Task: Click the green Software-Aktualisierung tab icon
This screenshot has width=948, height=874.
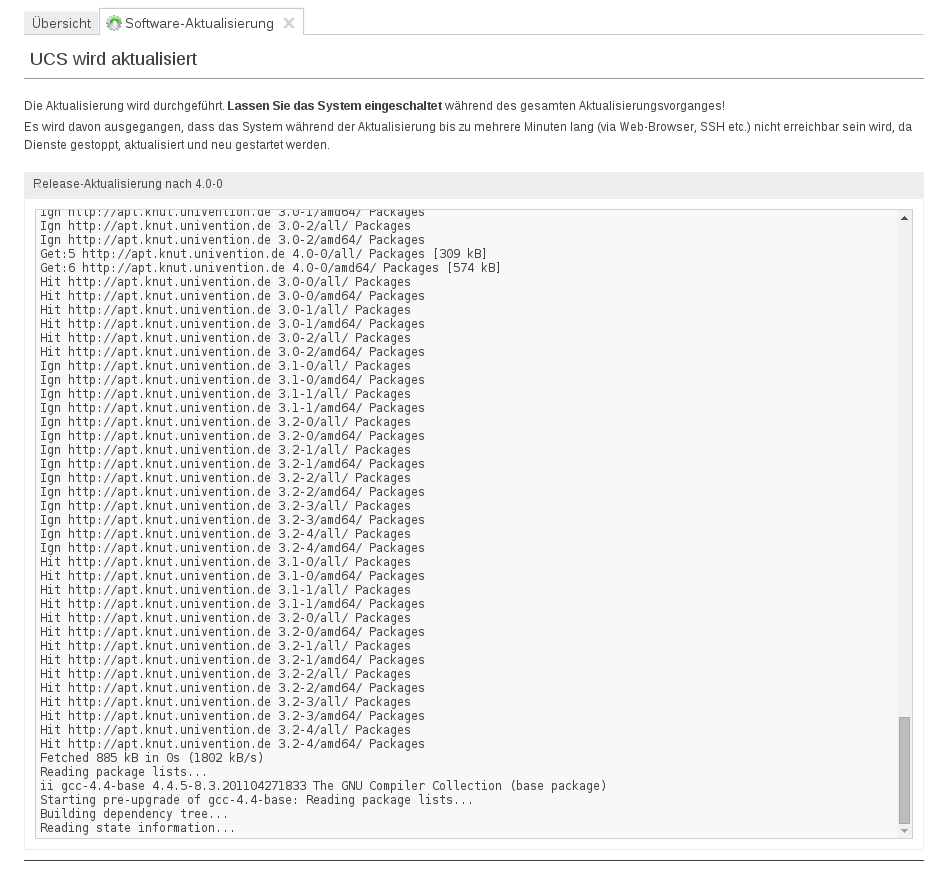Action: (x=114, y=23)
